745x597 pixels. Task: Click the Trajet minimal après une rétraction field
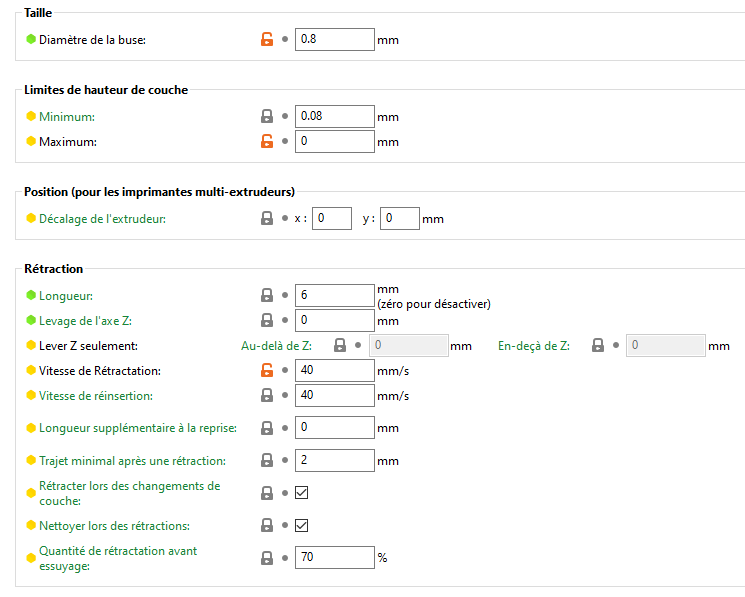pos(334,461)
